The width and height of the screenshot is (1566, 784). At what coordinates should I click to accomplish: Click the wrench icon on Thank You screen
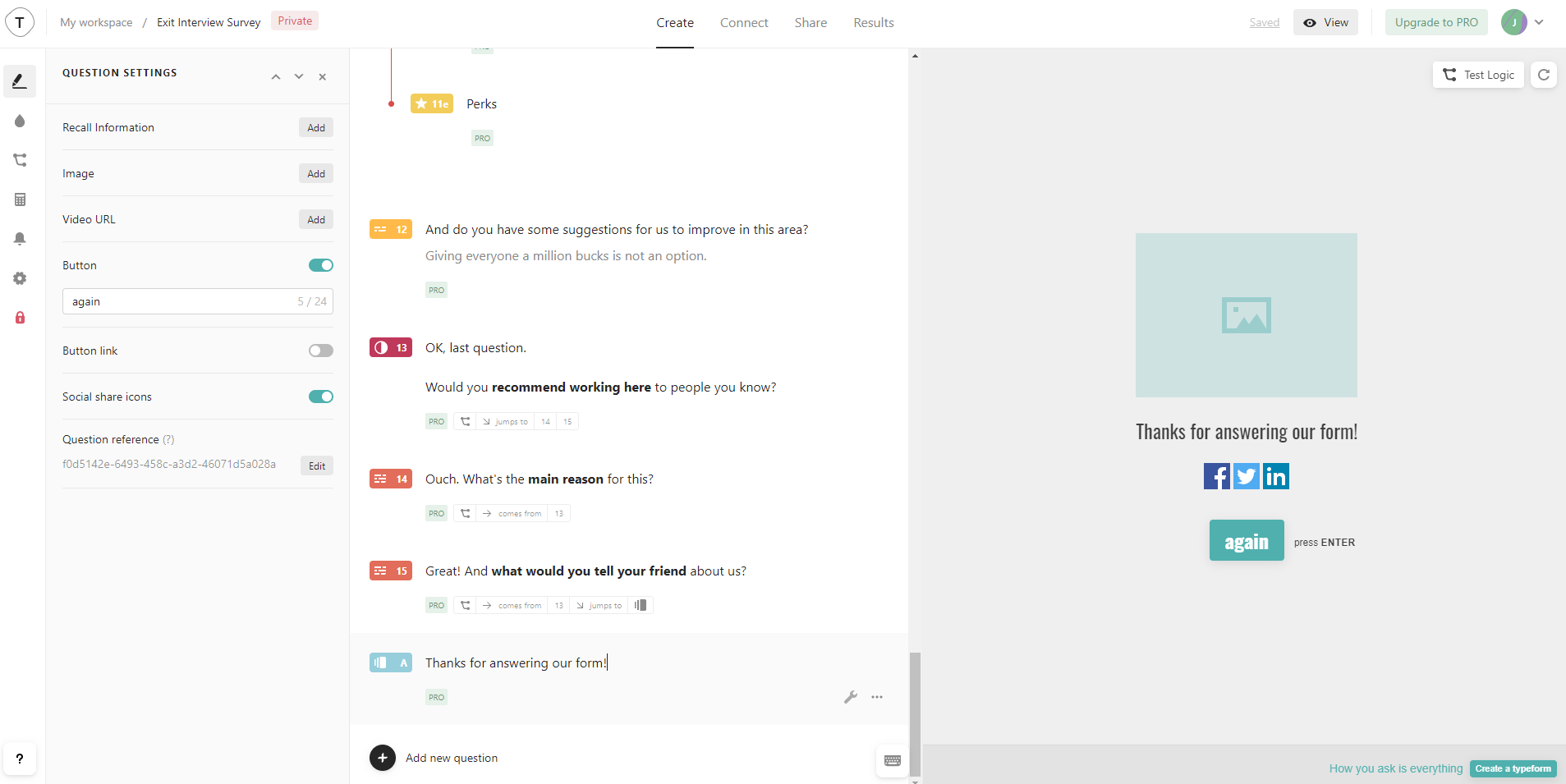[850, 697]
